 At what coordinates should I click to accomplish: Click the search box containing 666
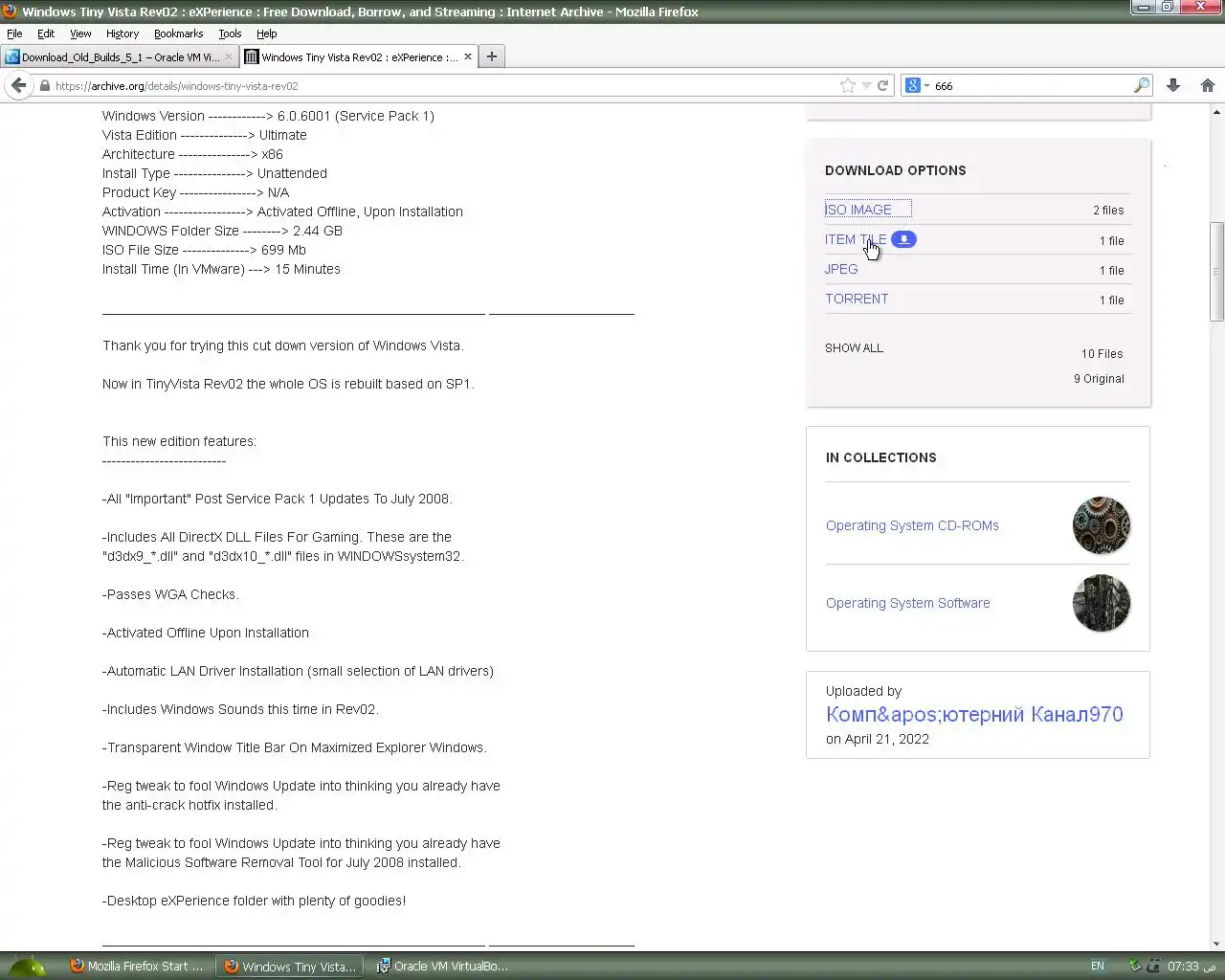click(x=1032, y=85)
